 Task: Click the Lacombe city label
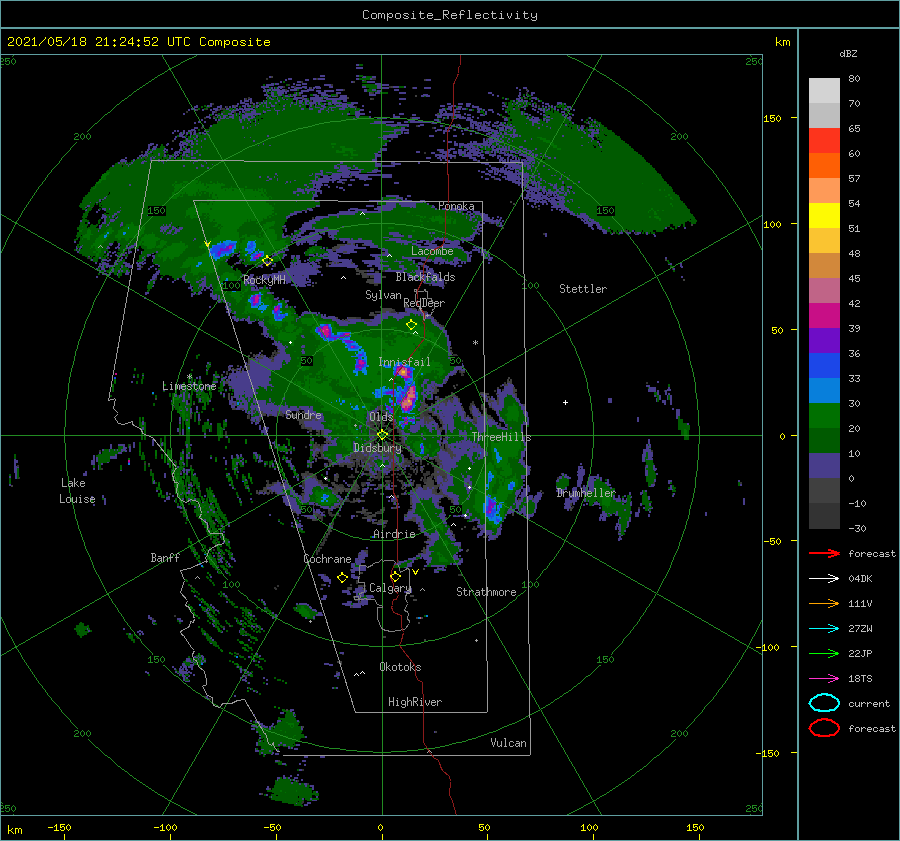click(x=432, y=251)
